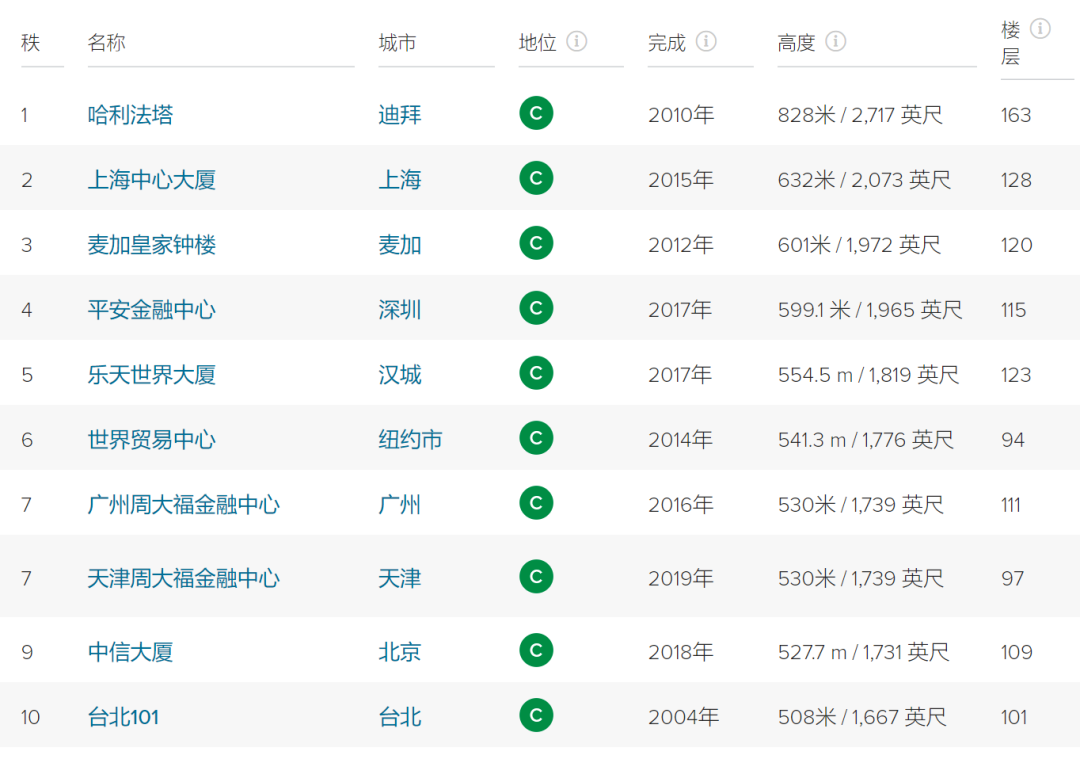The image size is (1080, 759).
Task: Click info icon next to 地位 header
Action: [x=577, y=41]
